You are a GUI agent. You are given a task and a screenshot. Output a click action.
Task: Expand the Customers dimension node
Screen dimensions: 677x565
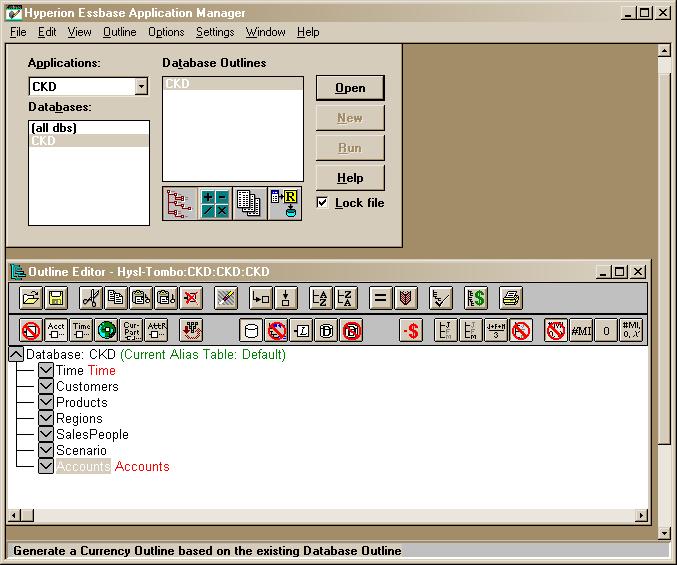[46, 386]
